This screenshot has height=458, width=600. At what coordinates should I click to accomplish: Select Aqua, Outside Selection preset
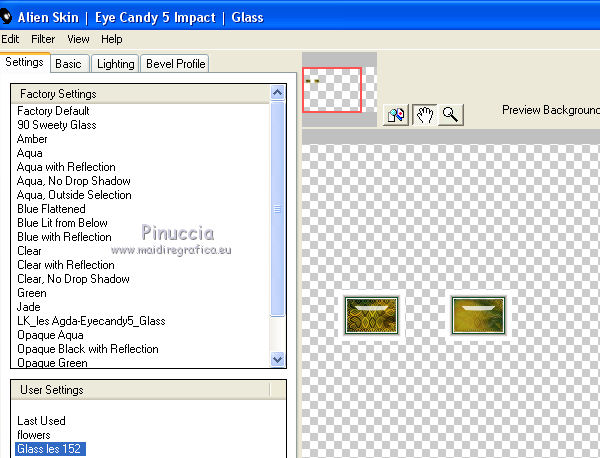74,195
